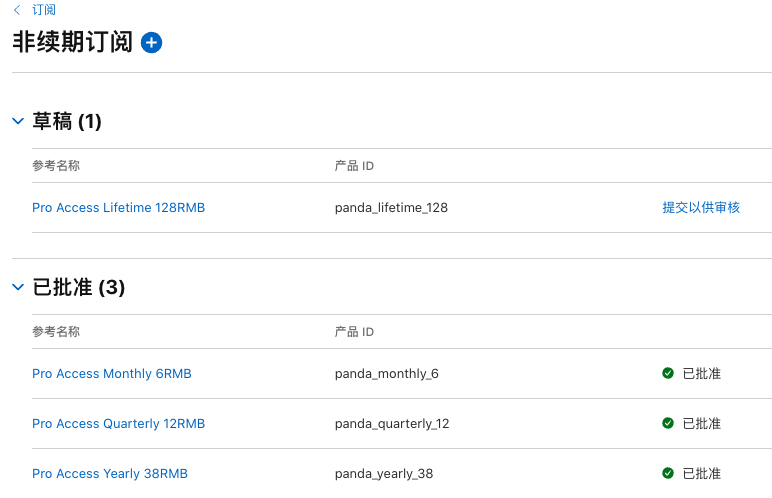Open Pro Access Quarterly 12RMB
This screenshot has width=772, height=498.
118,424
